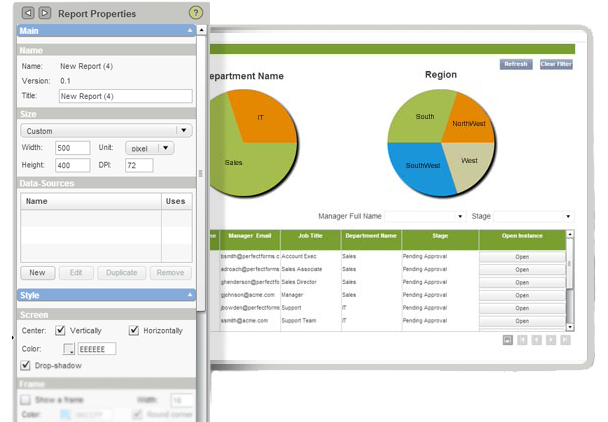Click the Width field showing 500
The image size is (608, 422).
tap(73, 148)
